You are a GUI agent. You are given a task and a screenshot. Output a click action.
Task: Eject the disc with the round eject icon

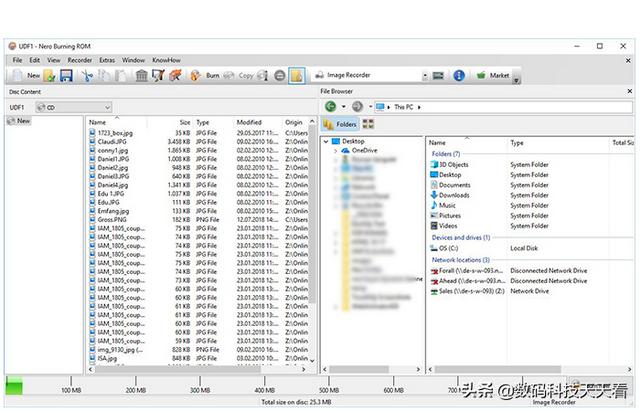point(280,76)
